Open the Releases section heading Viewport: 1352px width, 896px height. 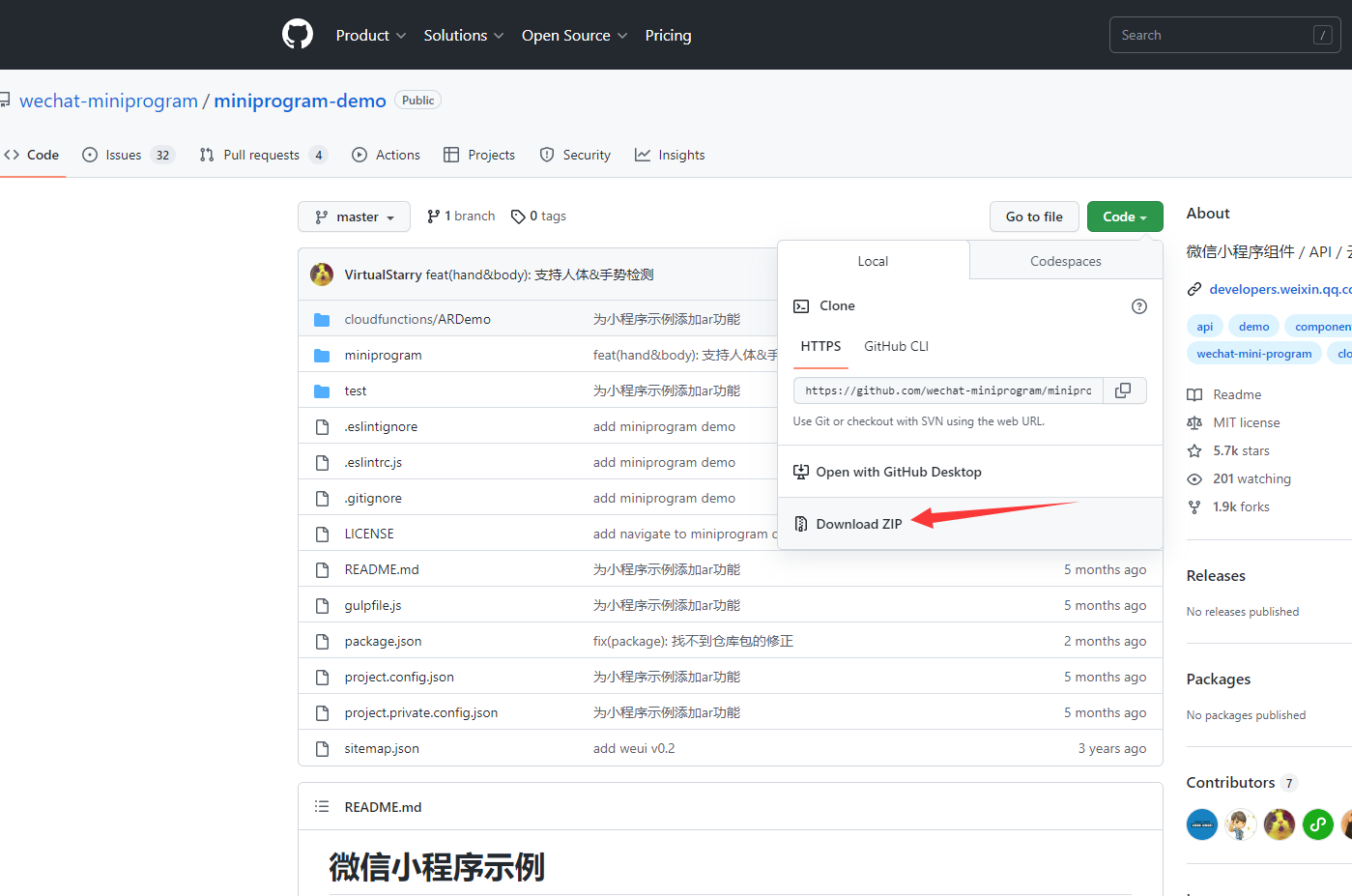click(1216, 576)
